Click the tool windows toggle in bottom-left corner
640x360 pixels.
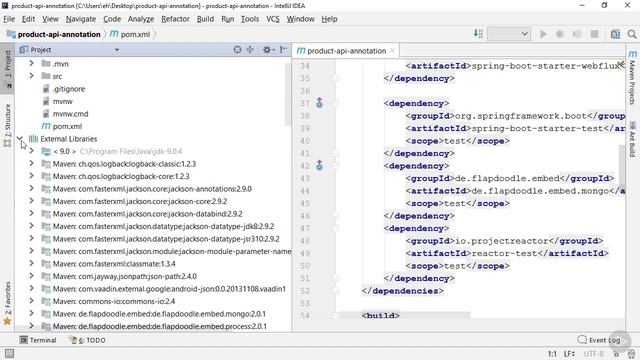(9, 353)
